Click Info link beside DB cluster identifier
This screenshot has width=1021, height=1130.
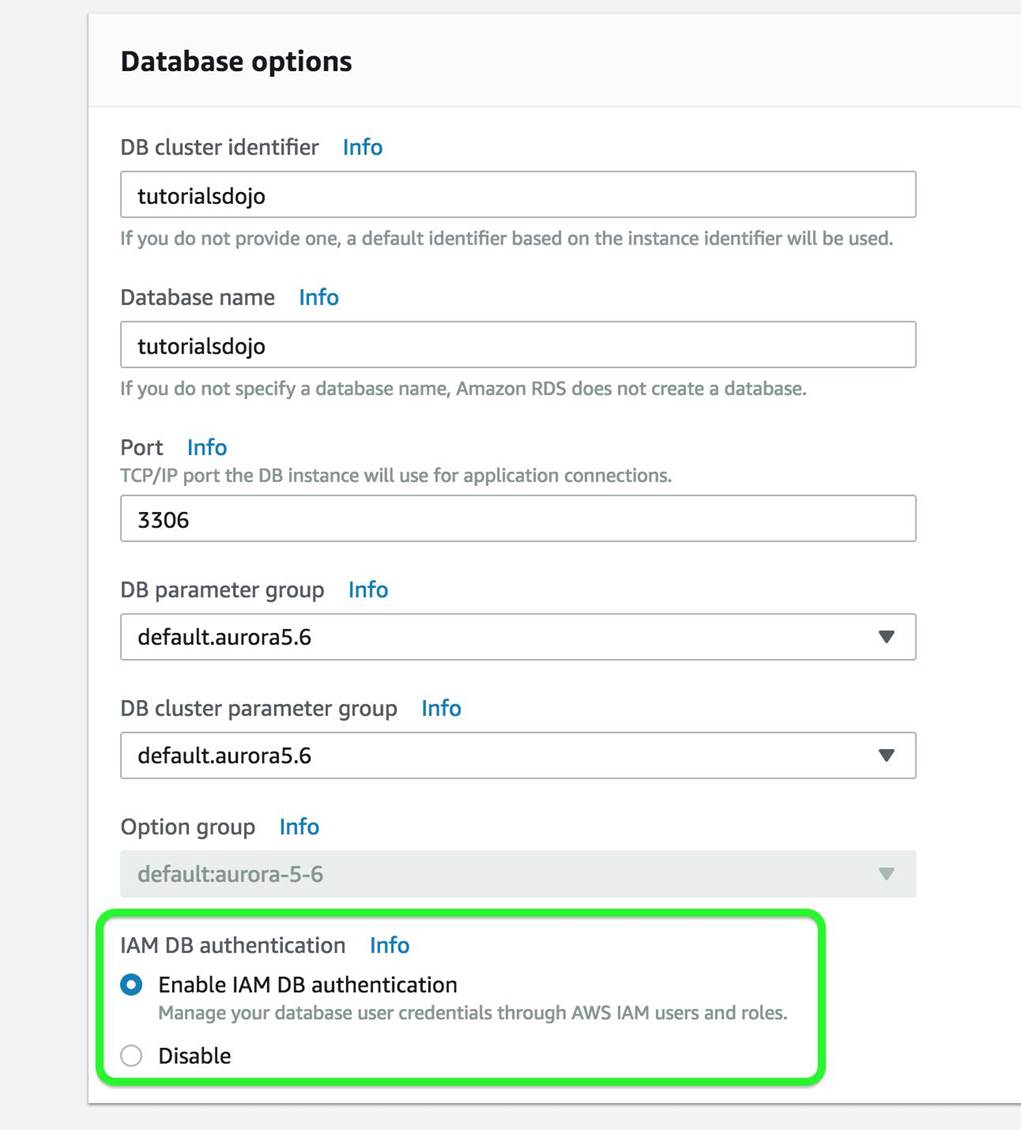(362, 147)
